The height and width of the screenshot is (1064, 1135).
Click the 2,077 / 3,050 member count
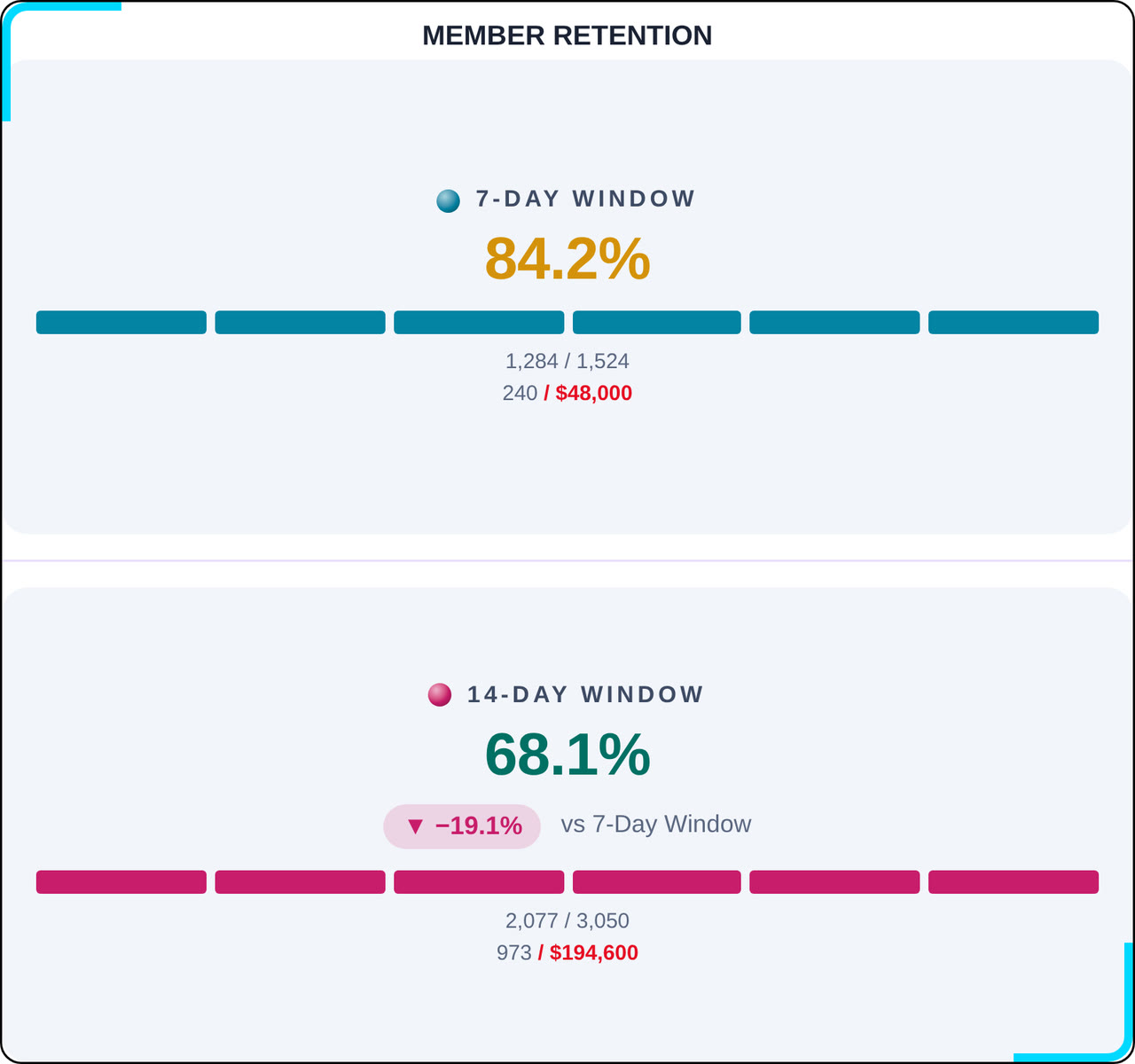click(567, 920)
